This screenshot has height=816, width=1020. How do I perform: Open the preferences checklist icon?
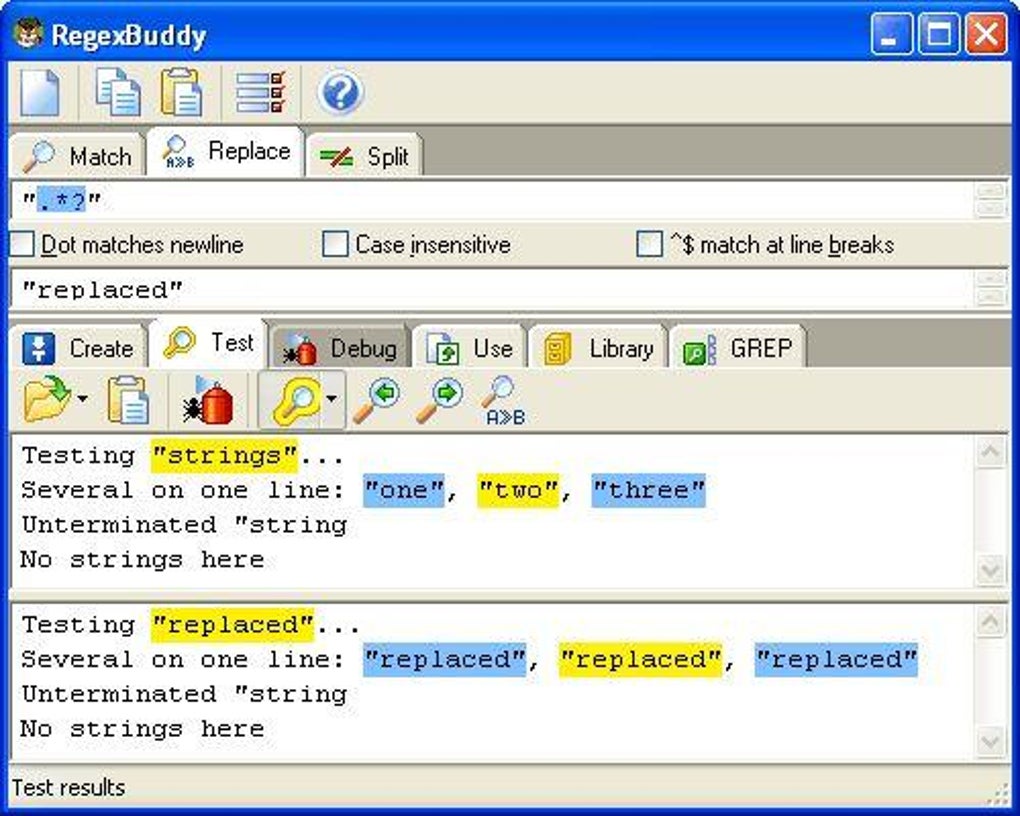[x=260, y=92]
